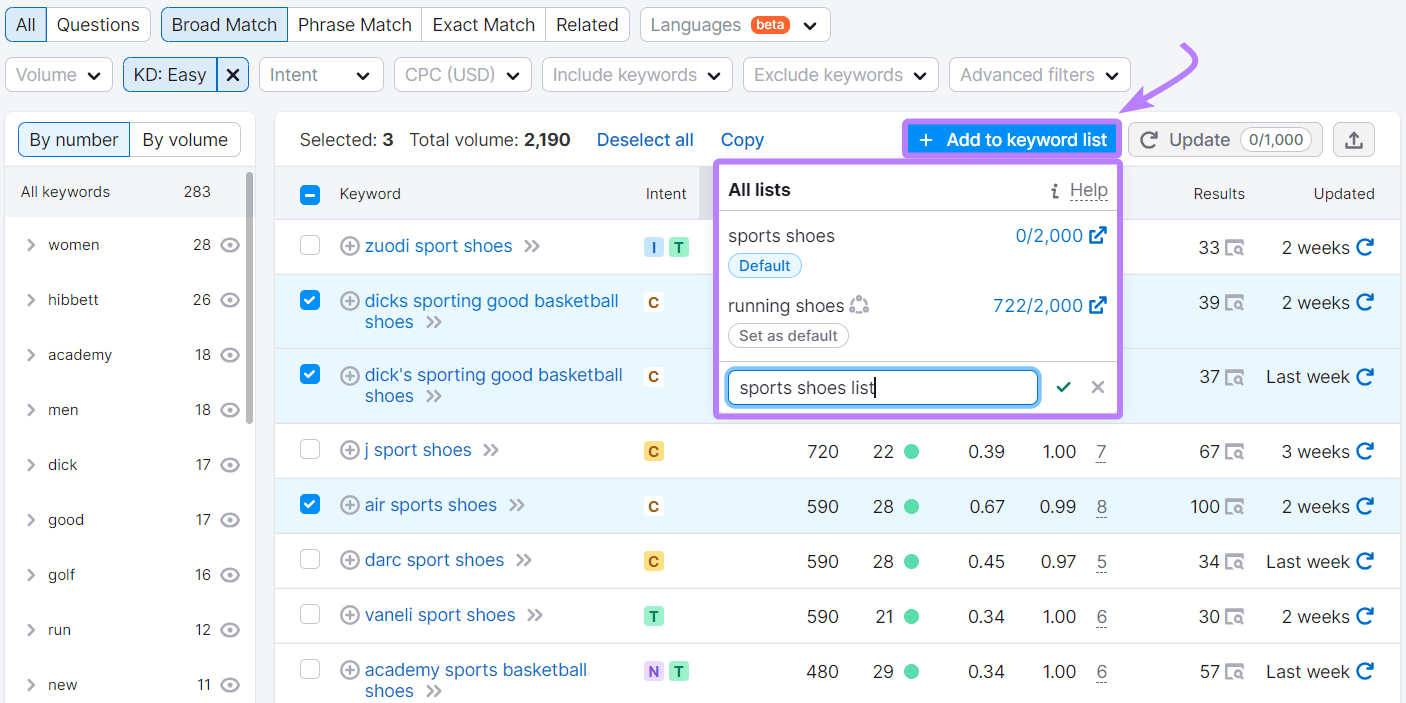The image size is (1406, 703).
Task: Confirm new list name with the checkmark icon
Action: 1063,387
